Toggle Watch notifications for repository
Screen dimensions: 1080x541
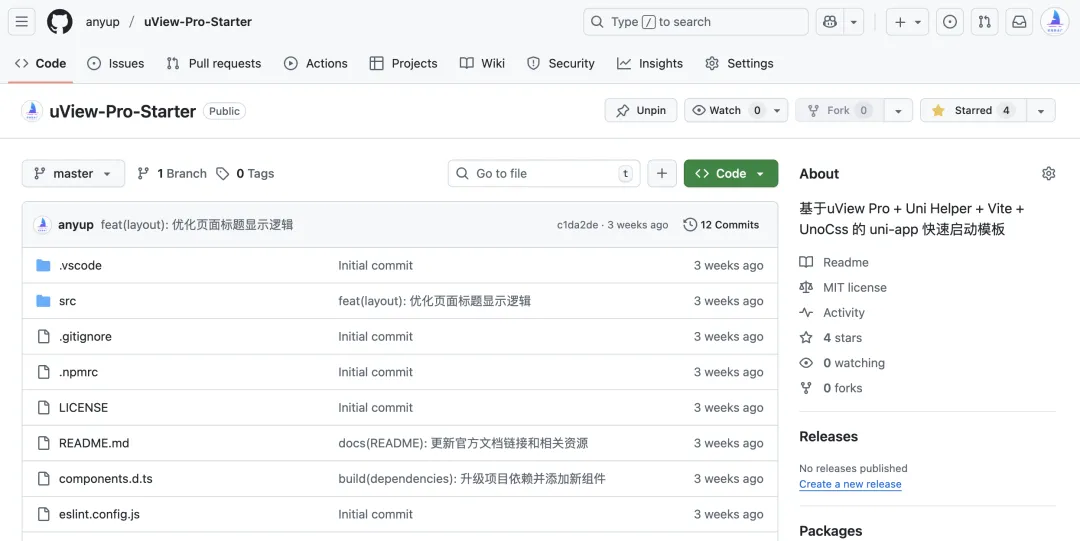[x=728, y=111]
